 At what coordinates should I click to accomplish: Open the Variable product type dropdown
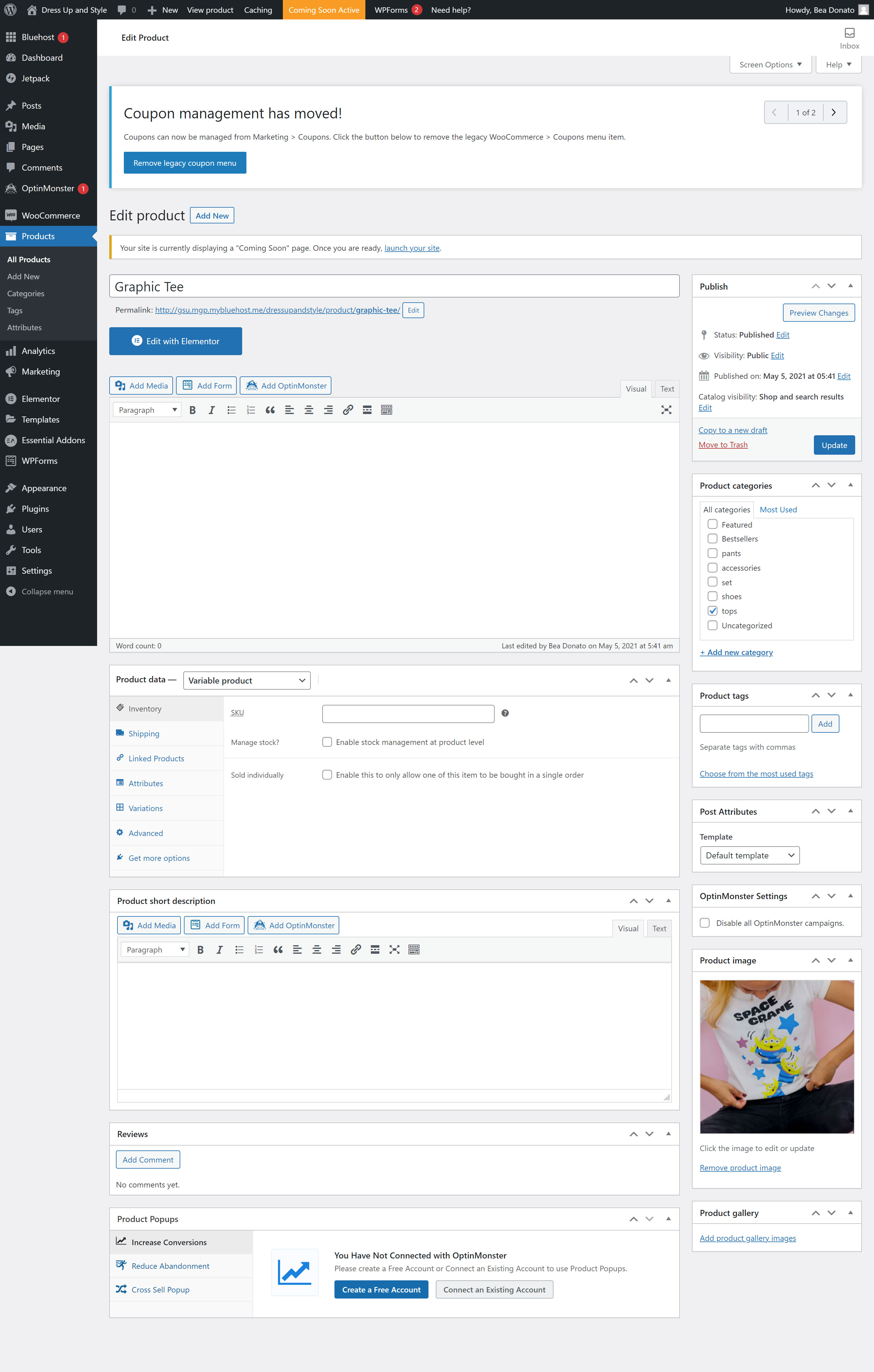247,680
